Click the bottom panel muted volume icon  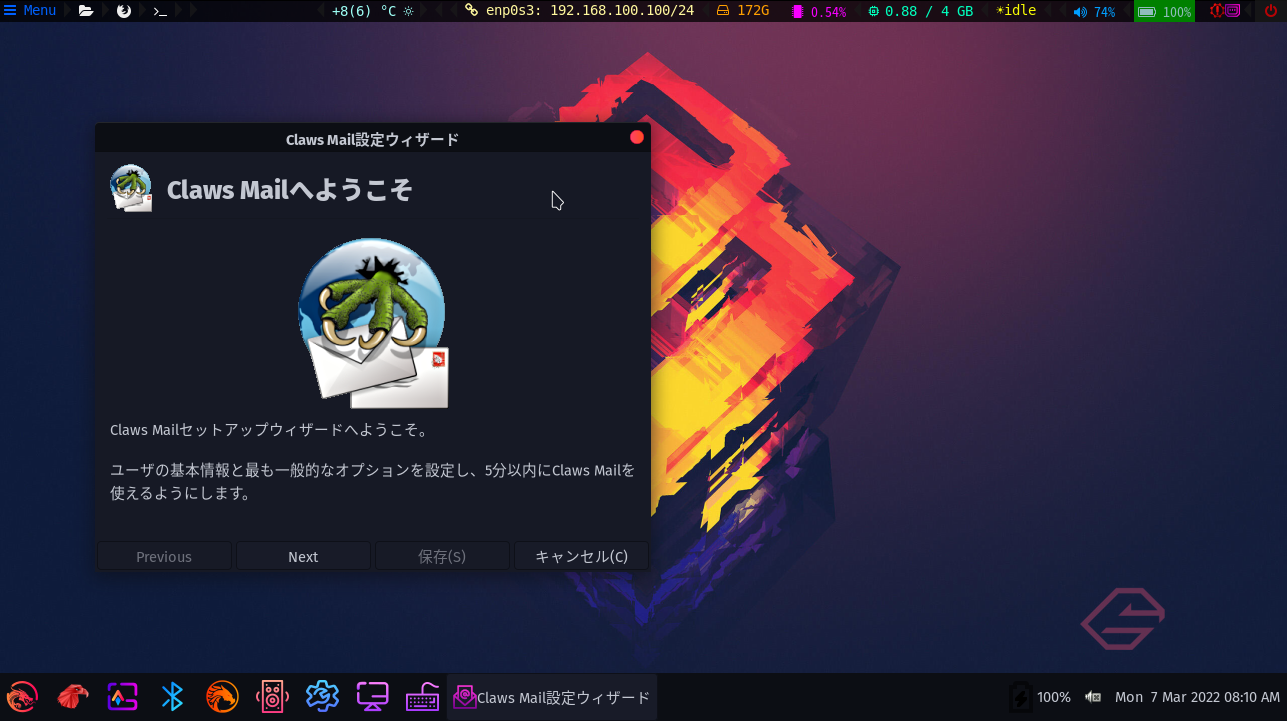point(1093,697)
